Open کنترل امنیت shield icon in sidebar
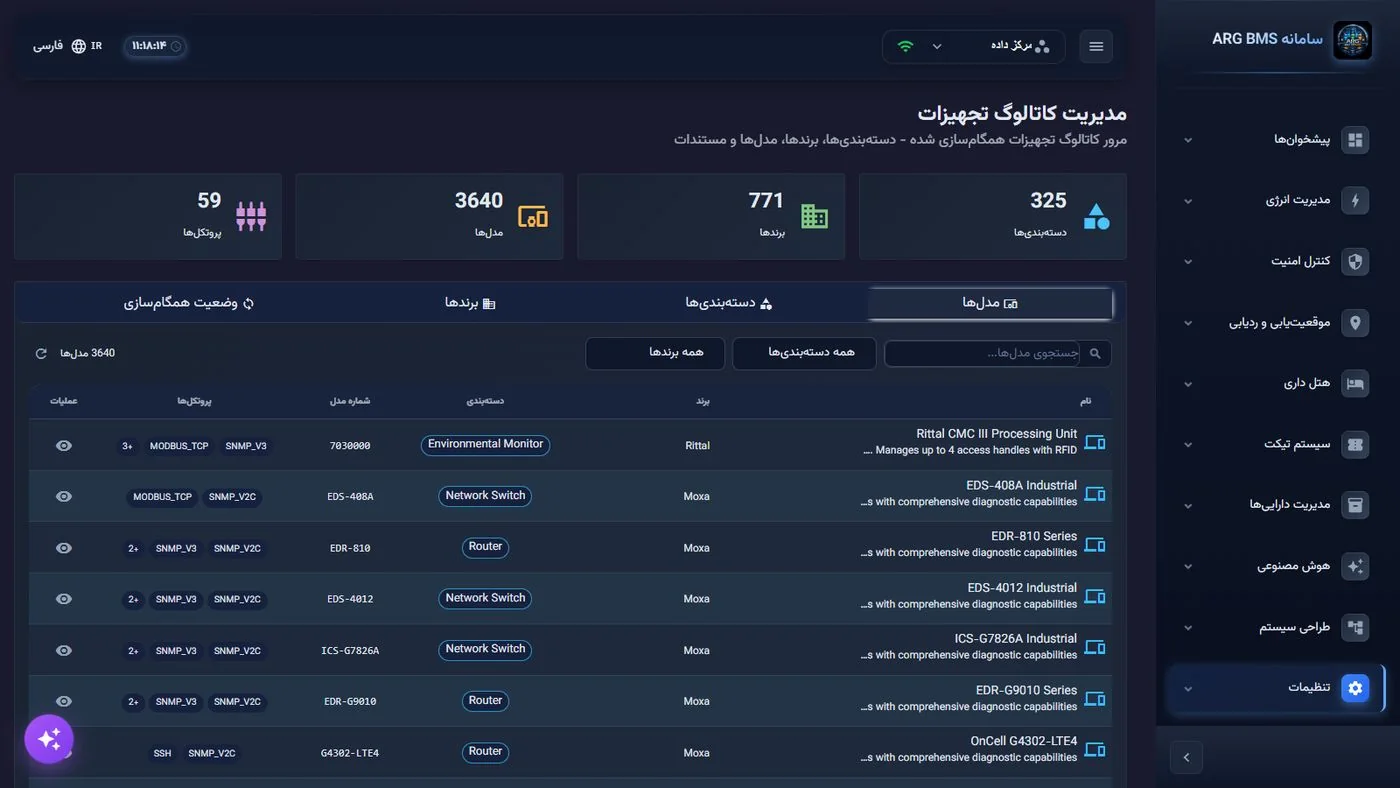The width and height of the screenshot is (1400, 788). pyautogui.click(x=1355, y=261)
